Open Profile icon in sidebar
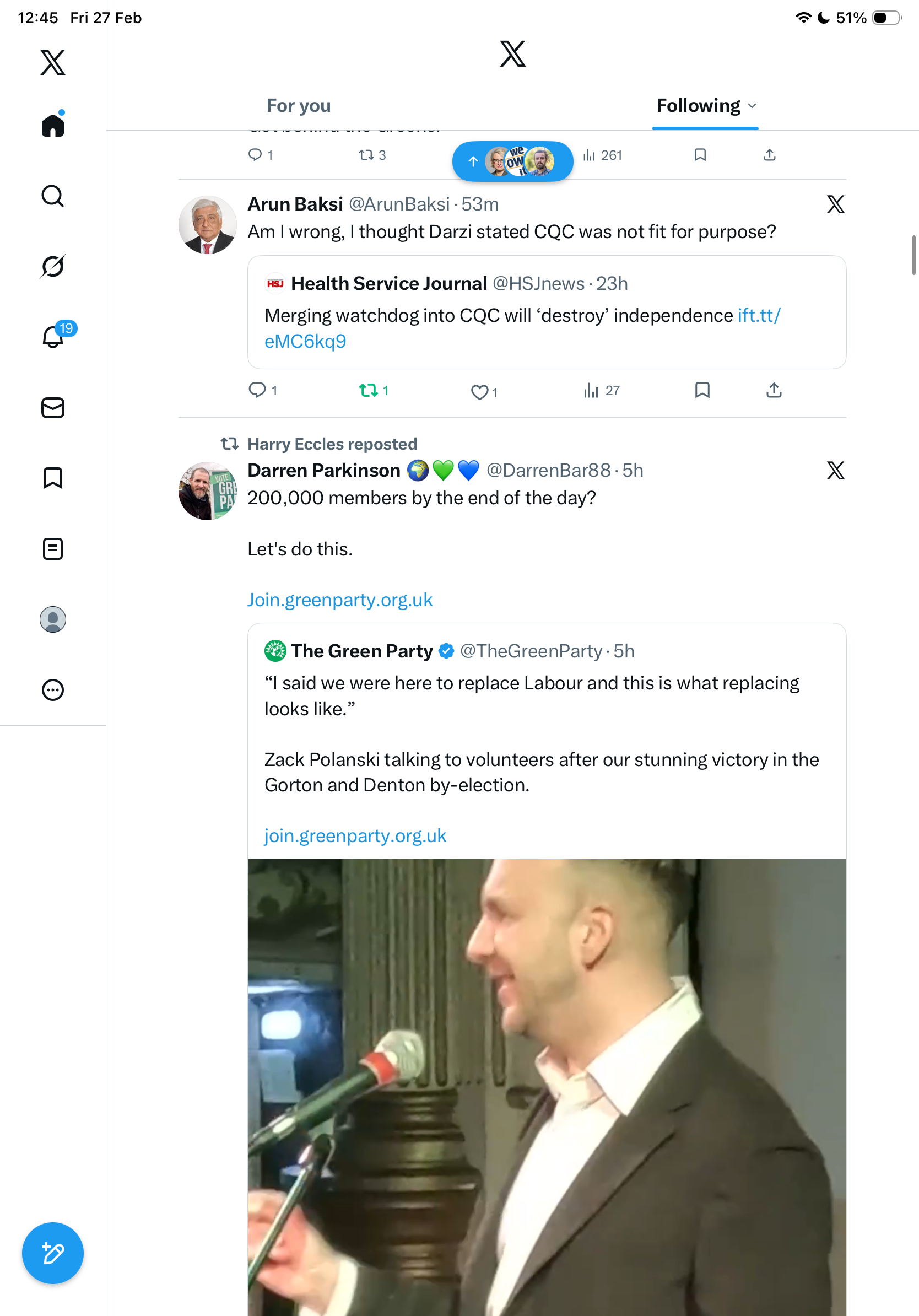The image size is (919, 1316). pyautogui.click(x=53, y=619)
